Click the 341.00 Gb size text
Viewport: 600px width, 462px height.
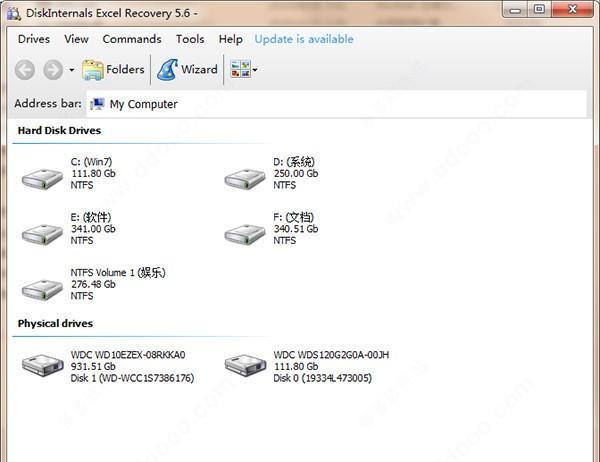[93, 229]
